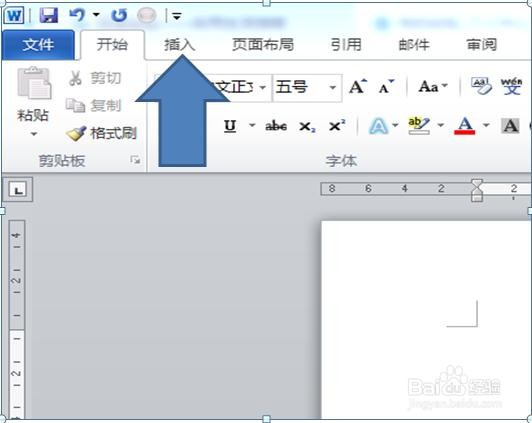Open Customize Quick Access Toolbar dropdown
Image resolution: width=532 pixels, height=423 pixels.
177,16
